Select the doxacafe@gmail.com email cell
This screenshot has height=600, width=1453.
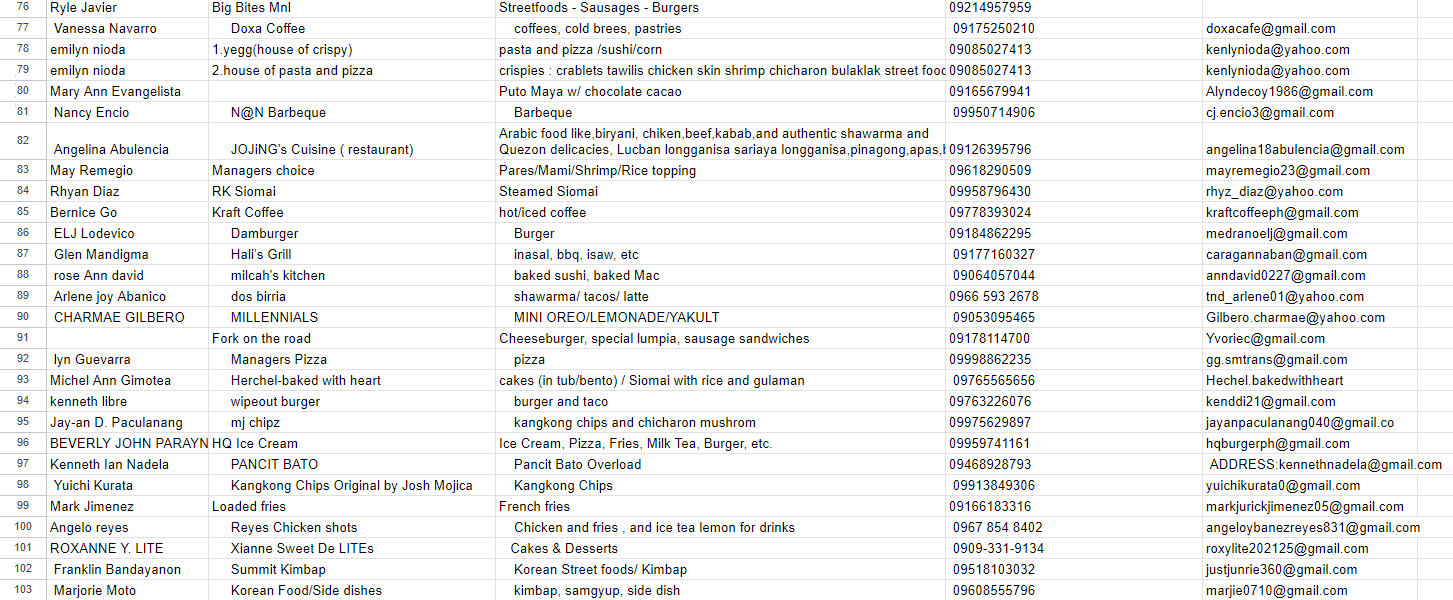click(x=1270, y=28)
